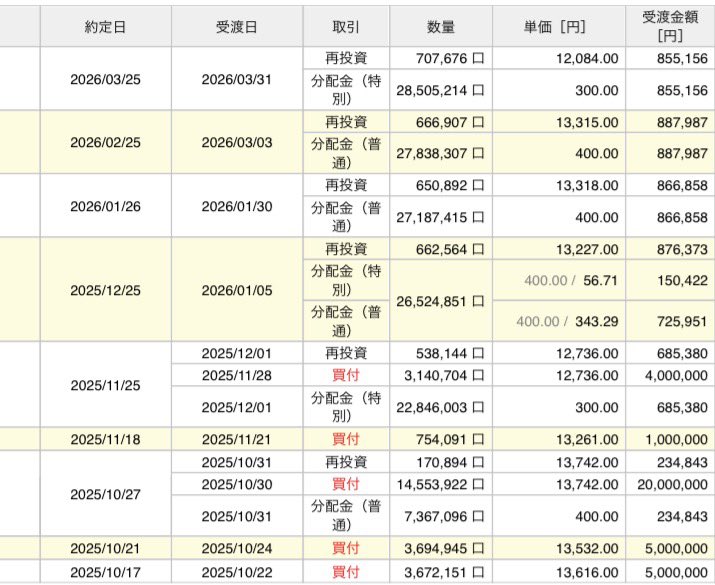The image size is (715, 585).
Task: Click unit price 13,532.00
Action: (587, 548)
